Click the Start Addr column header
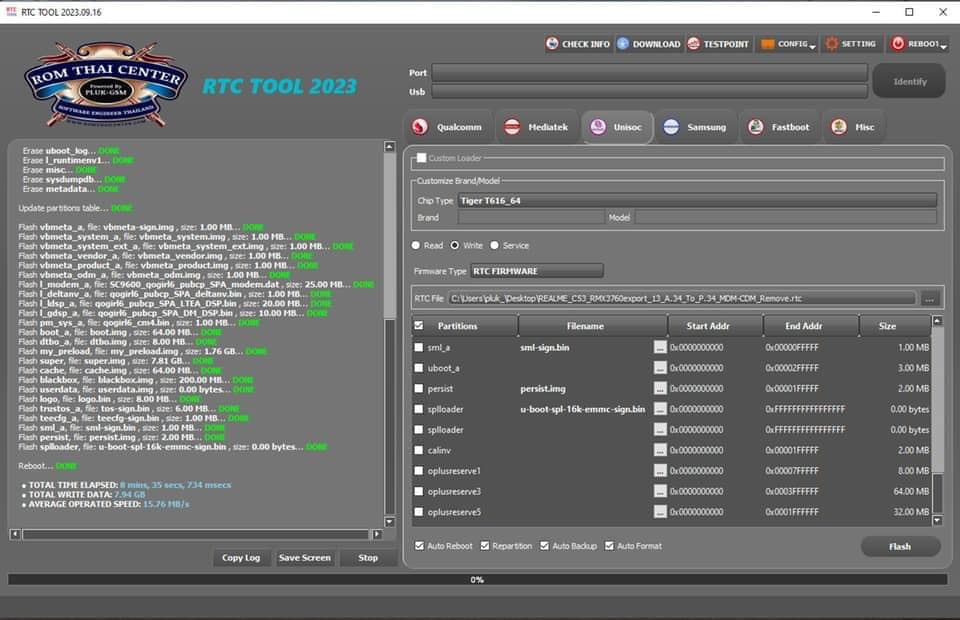Screen dimensions: 960x620 (715, 326)
